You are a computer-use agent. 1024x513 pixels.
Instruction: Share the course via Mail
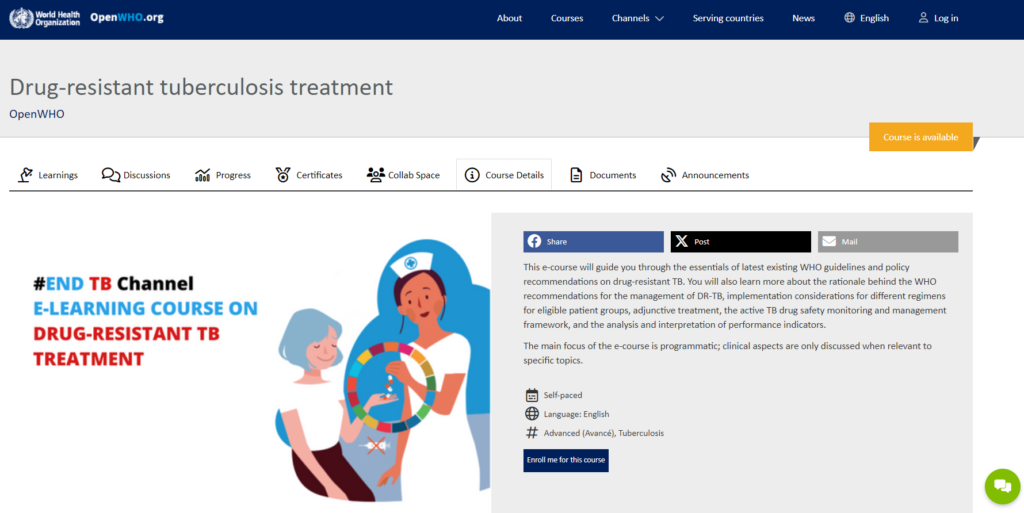coord(888,241)
